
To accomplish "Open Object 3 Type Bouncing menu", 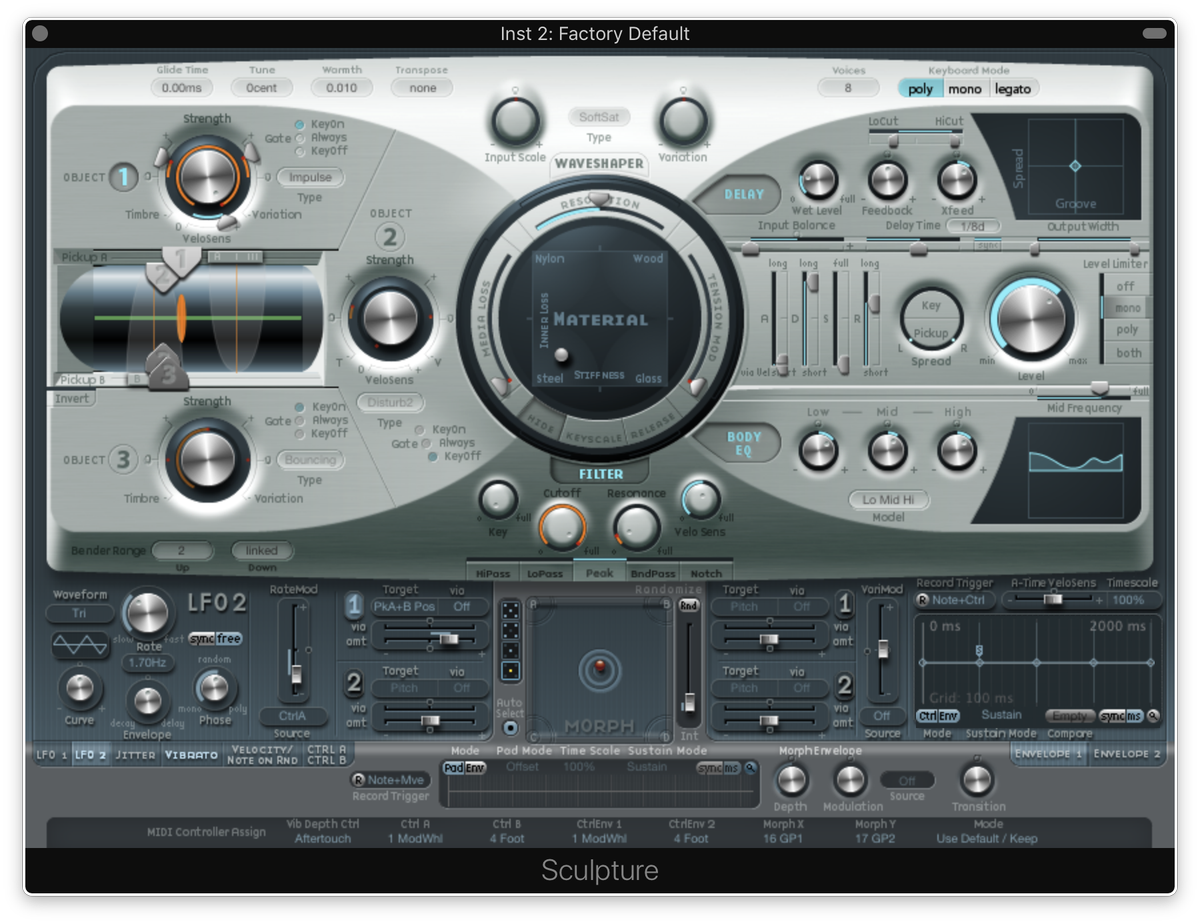I will point(310,460).
